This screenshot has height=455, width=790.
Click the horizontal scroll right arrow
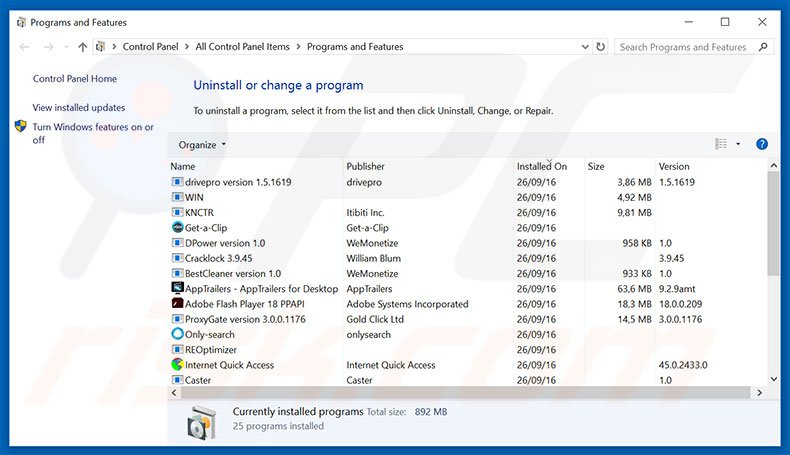click(x=759, y=393)
